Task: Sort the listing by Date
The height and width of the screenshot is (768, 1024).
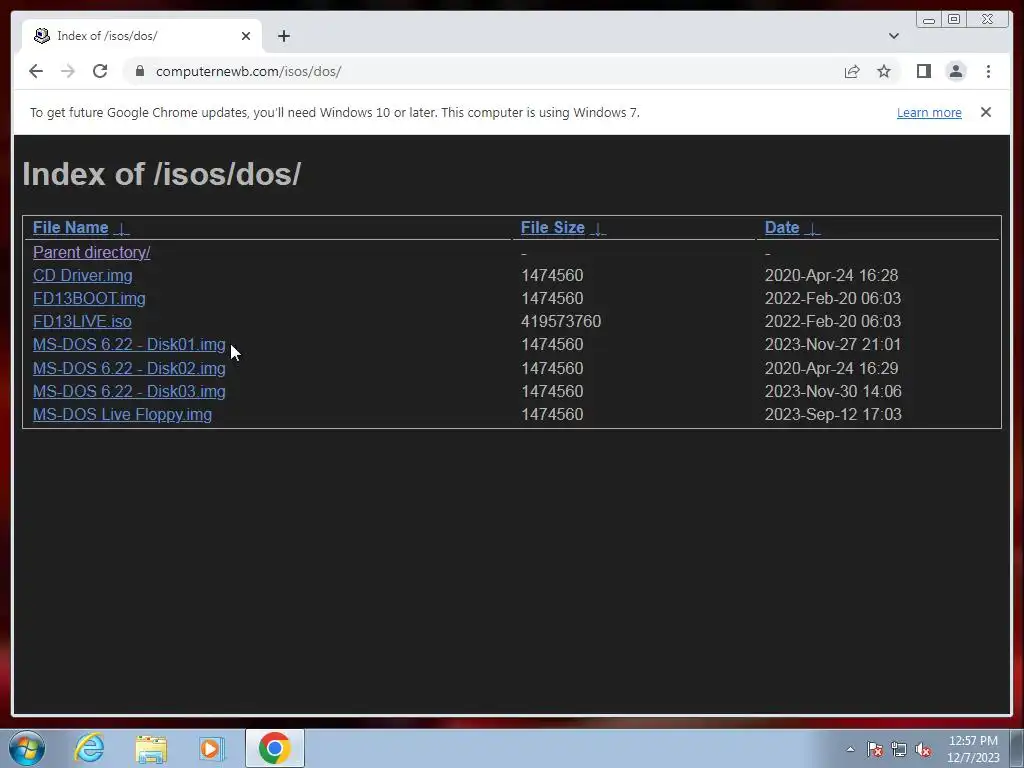Action: point(782,227)
